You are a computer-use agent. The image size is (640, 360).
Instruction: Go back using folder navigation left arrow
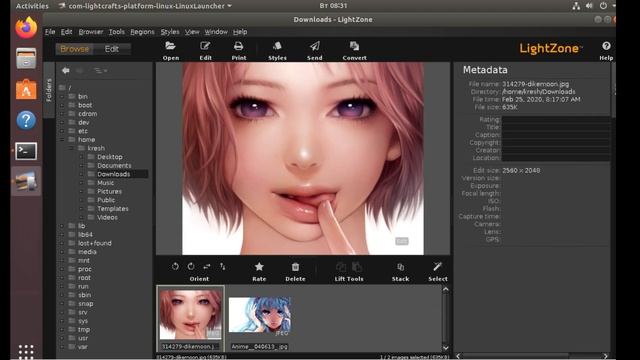click(65, 71)
